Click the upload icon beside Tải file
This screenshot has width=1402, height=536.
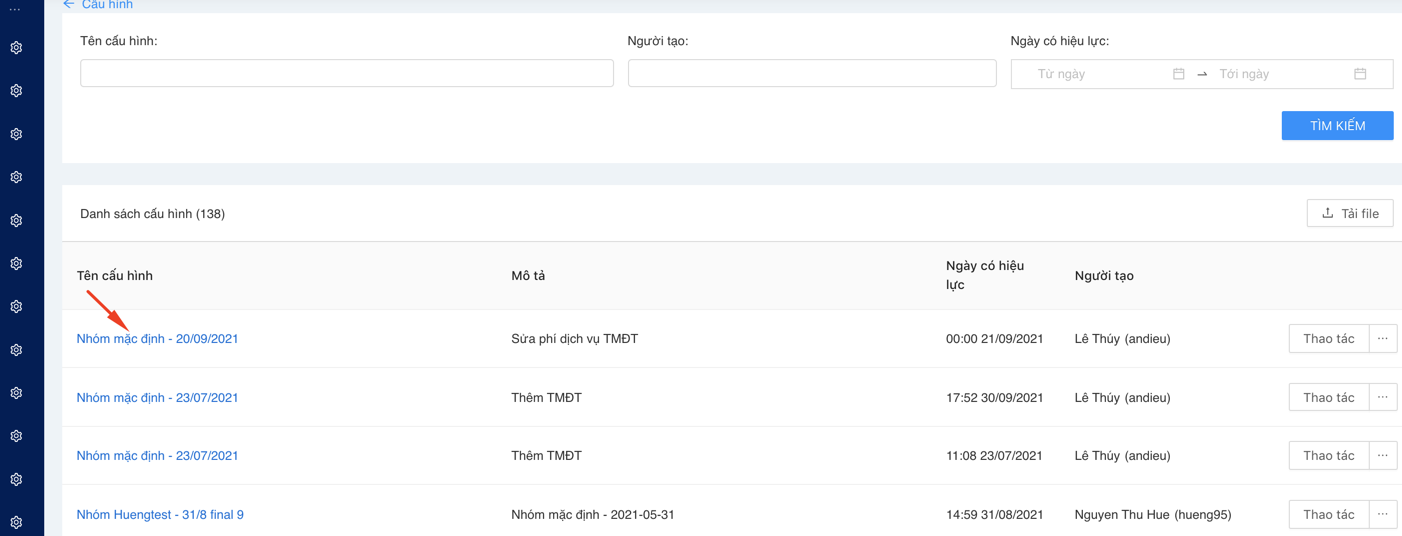pyautogui.click(x=1327, y=213)
